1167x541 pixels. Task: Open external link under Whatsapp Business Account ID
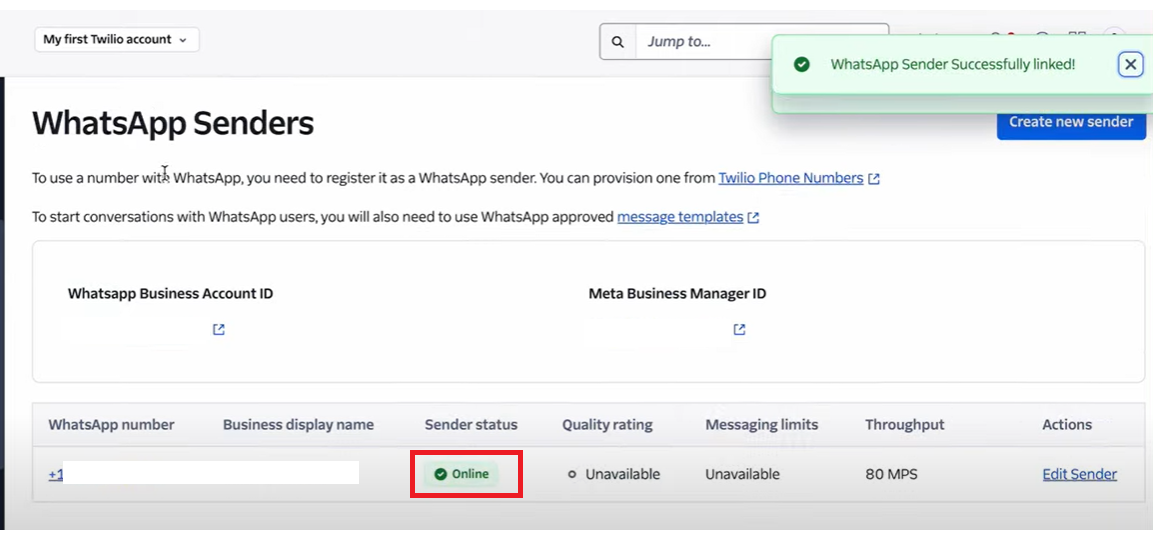point(219,329)
